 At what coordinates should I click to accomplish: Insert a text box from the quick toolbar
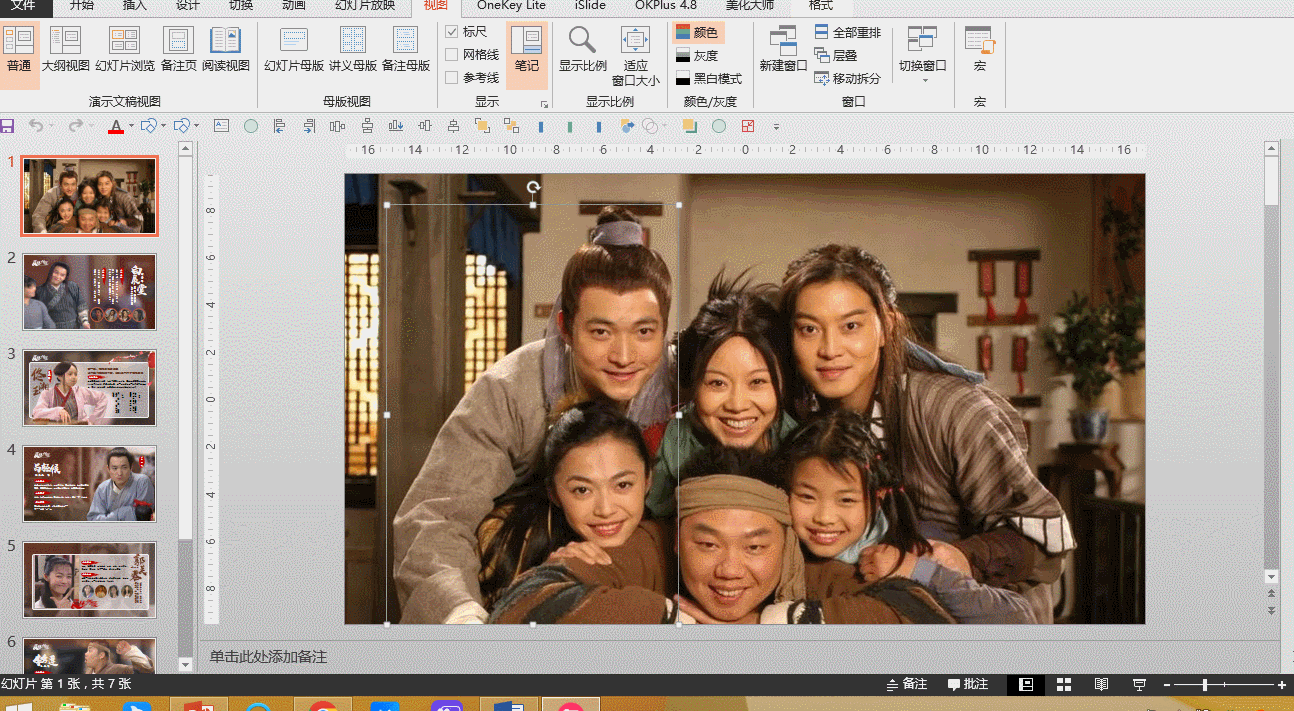pyautogui.click(x=221, y=126)
